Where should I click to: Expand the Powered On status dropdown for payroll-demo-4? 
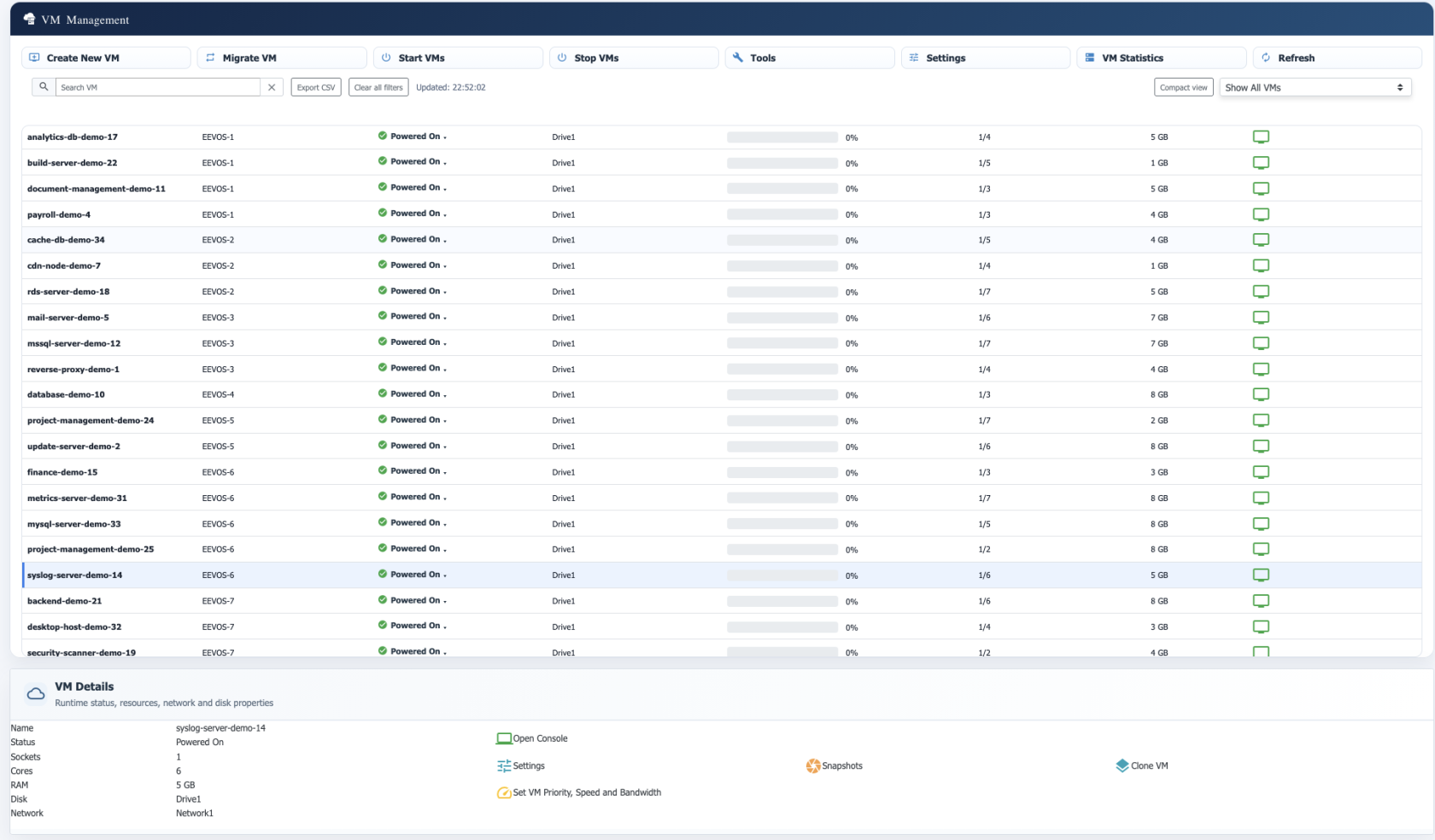pos(445,214)
